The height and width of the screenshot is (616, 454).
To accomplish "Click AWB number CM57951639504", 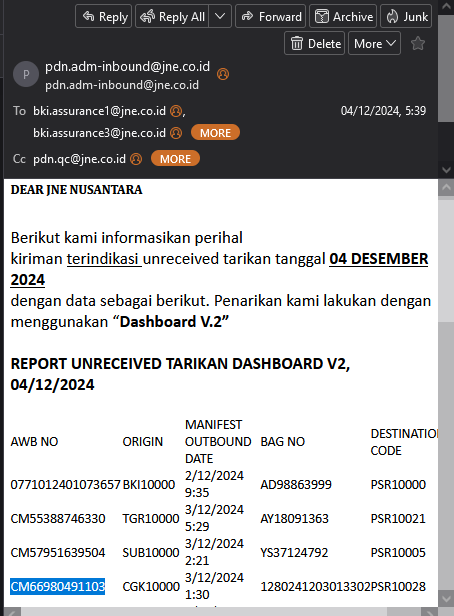I will [58, 553].
